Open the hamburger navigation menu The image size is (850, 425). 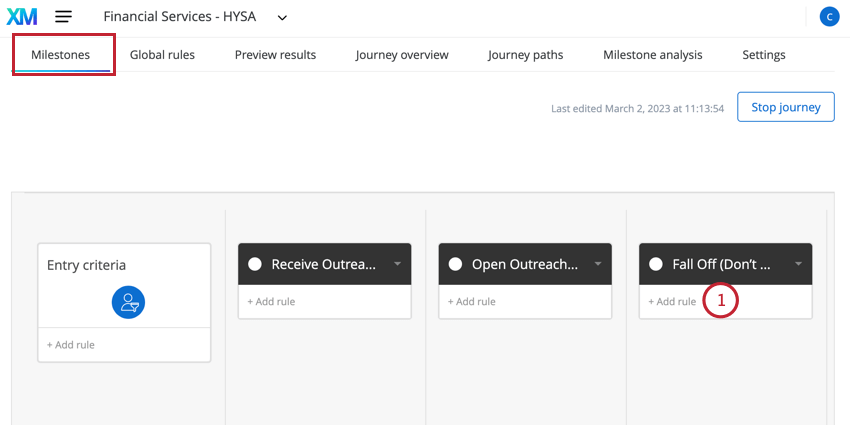(63, 17)
